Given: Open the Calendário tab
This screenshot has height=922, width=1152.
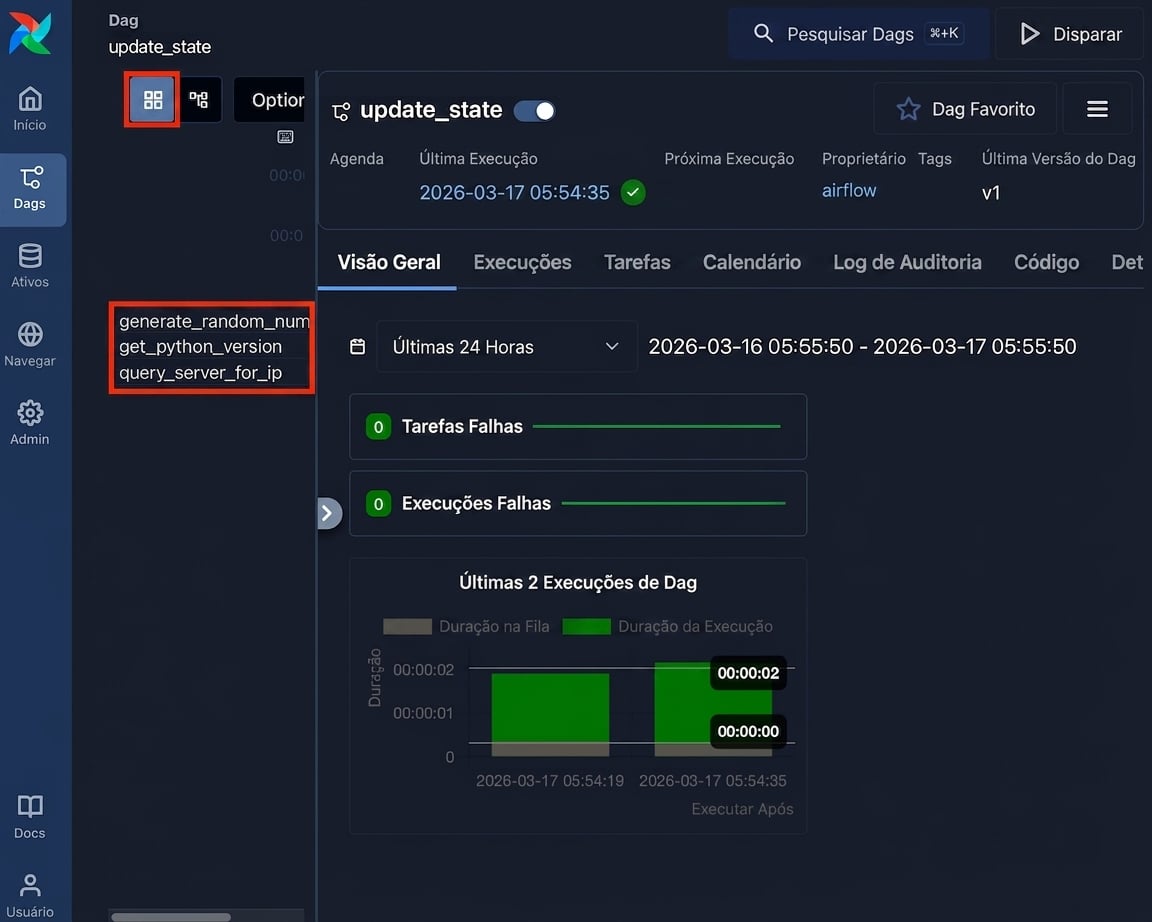Looking at the screenshot, I should [x=752, y=262].
